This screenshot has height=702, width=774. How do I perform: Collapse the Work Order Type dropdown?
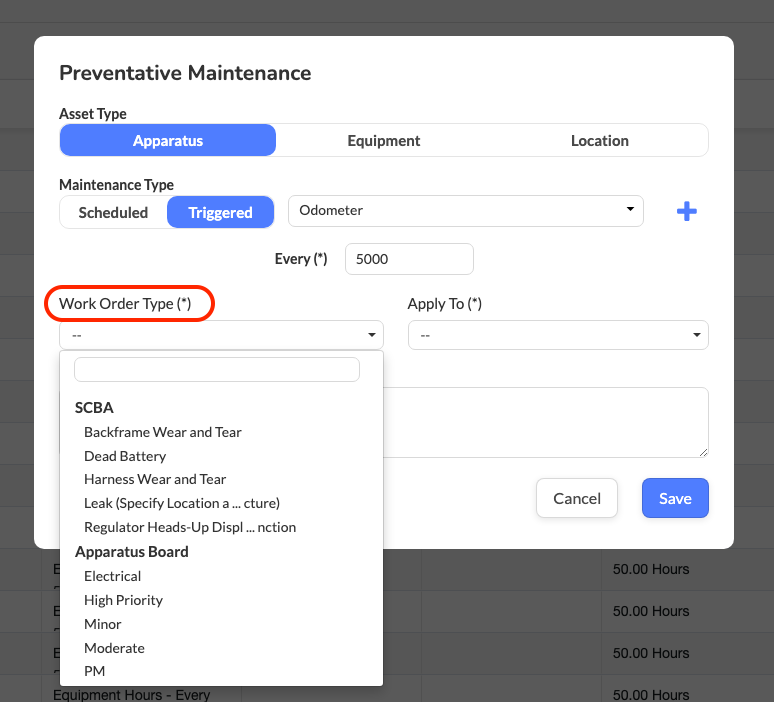(221, 335)
